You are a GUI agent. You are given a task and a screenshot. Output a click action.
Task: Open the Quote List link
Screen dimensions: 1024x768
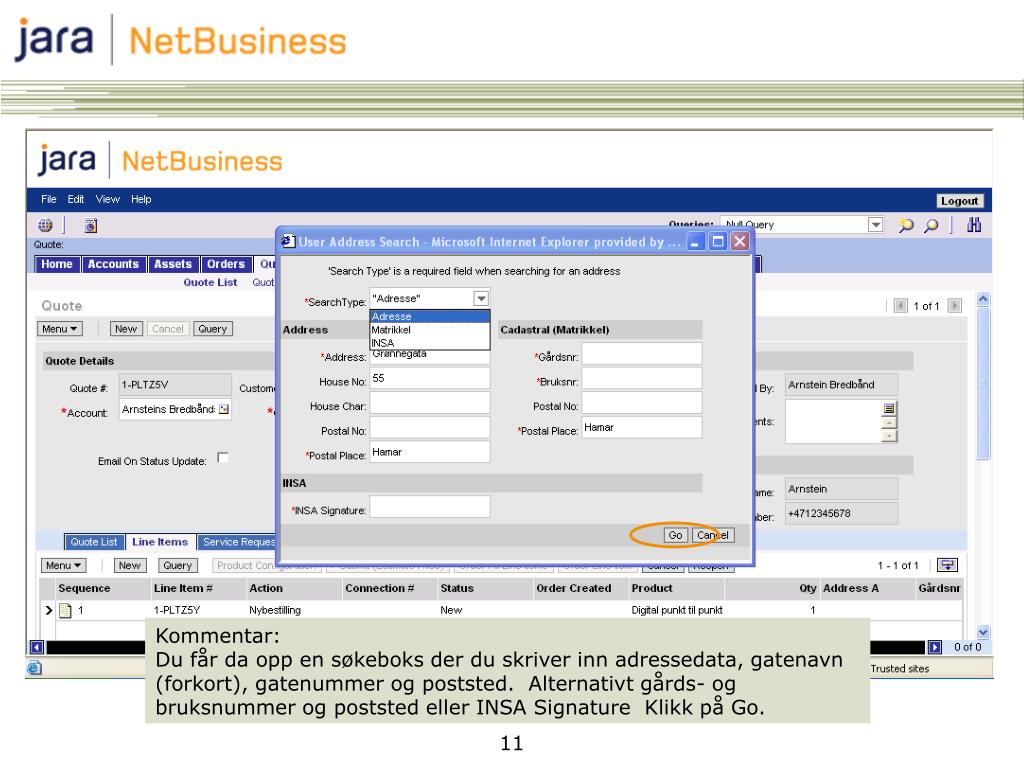[x=210, y=282]
